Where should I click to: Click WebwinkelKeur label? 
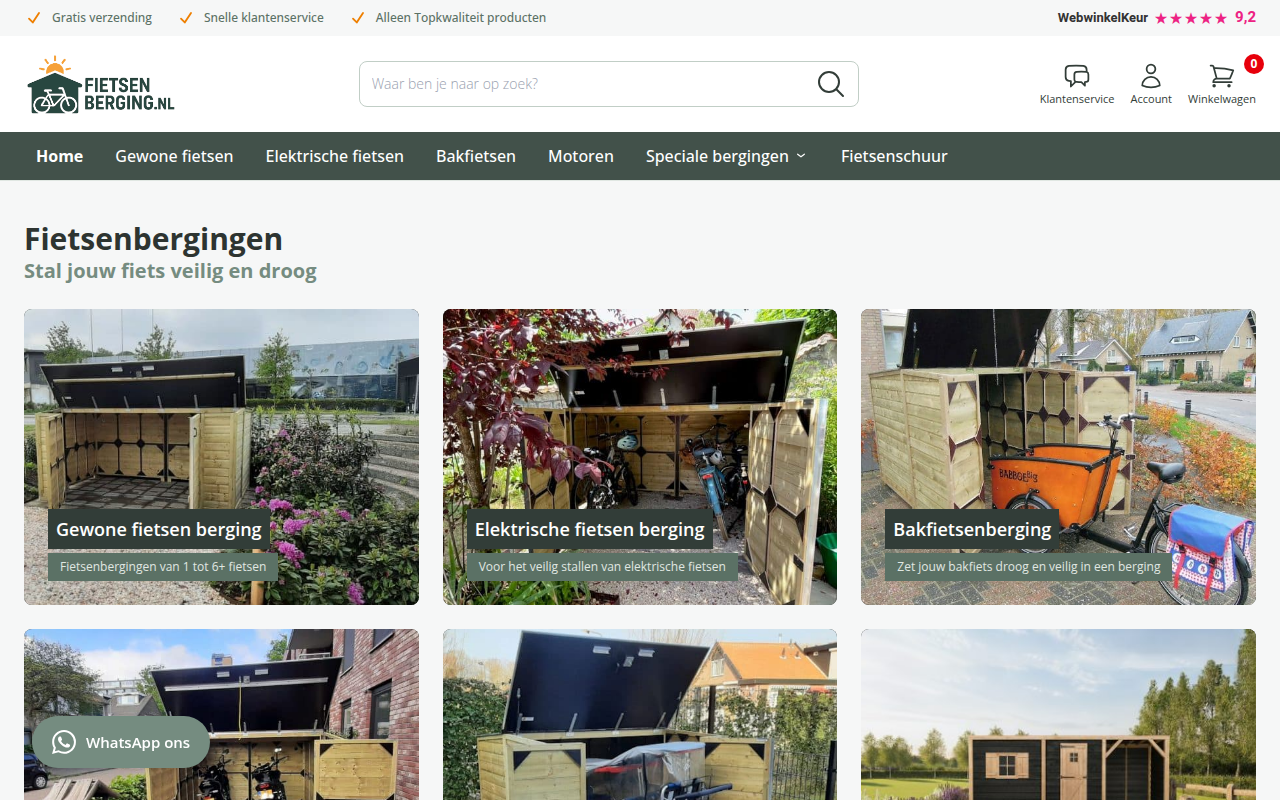point(1103,18)
